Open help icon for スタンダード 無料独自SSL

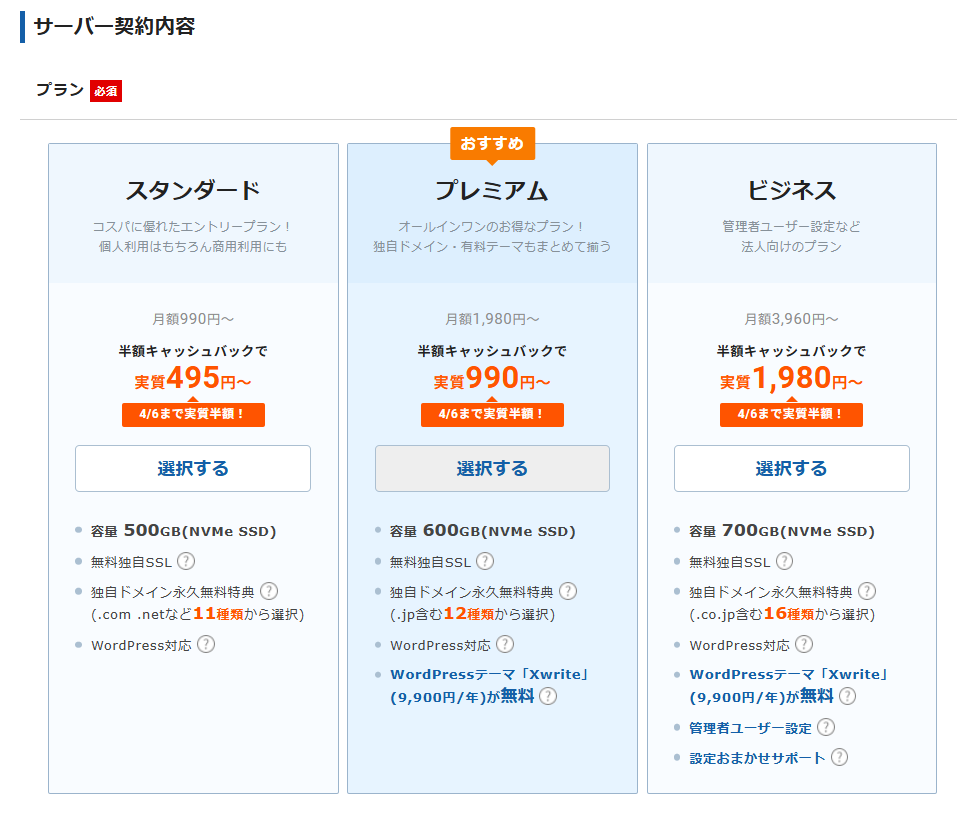pyautogui.click(x=186, y=561)
